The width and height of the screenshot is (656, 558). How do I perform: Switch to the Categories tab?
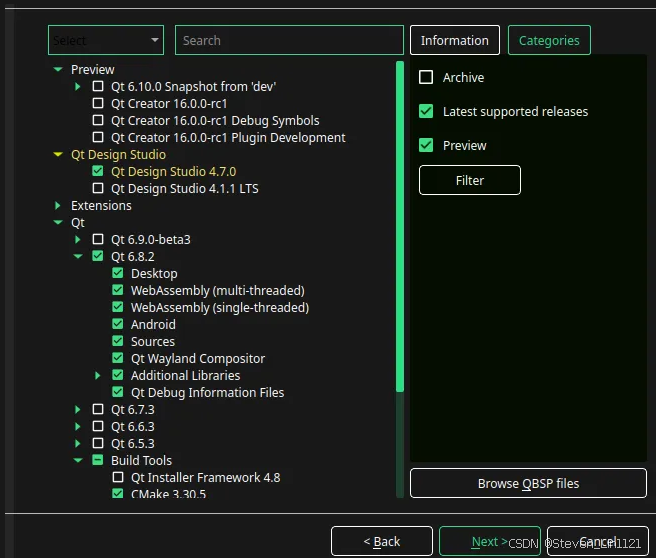click(549, 40)
